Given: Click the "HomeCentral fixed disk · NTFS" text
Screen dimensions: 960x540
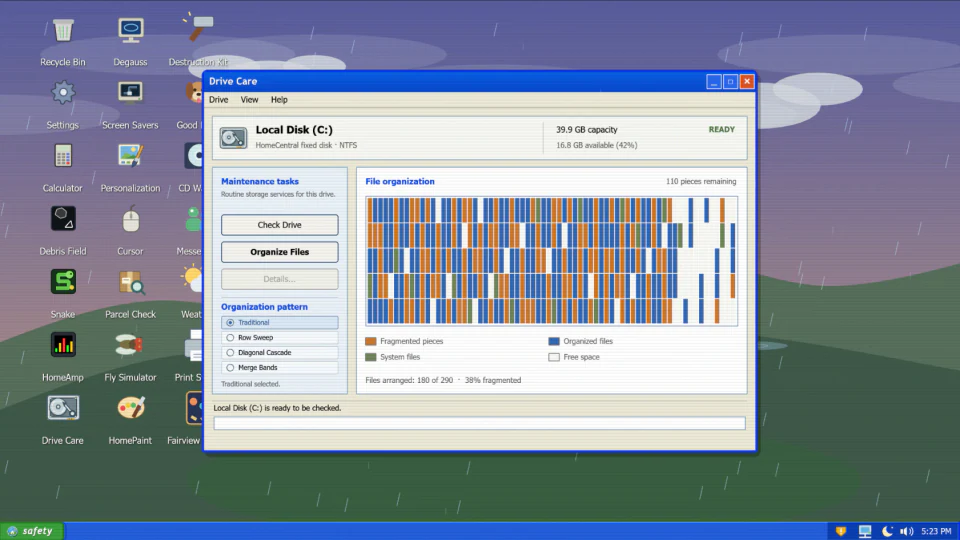Looking at the screenshot, I should [x=306, y=145].
